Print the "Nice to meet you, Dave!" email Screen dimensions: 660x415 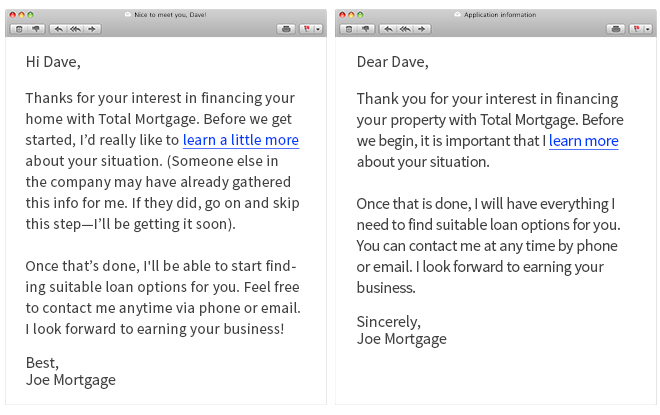286,29
